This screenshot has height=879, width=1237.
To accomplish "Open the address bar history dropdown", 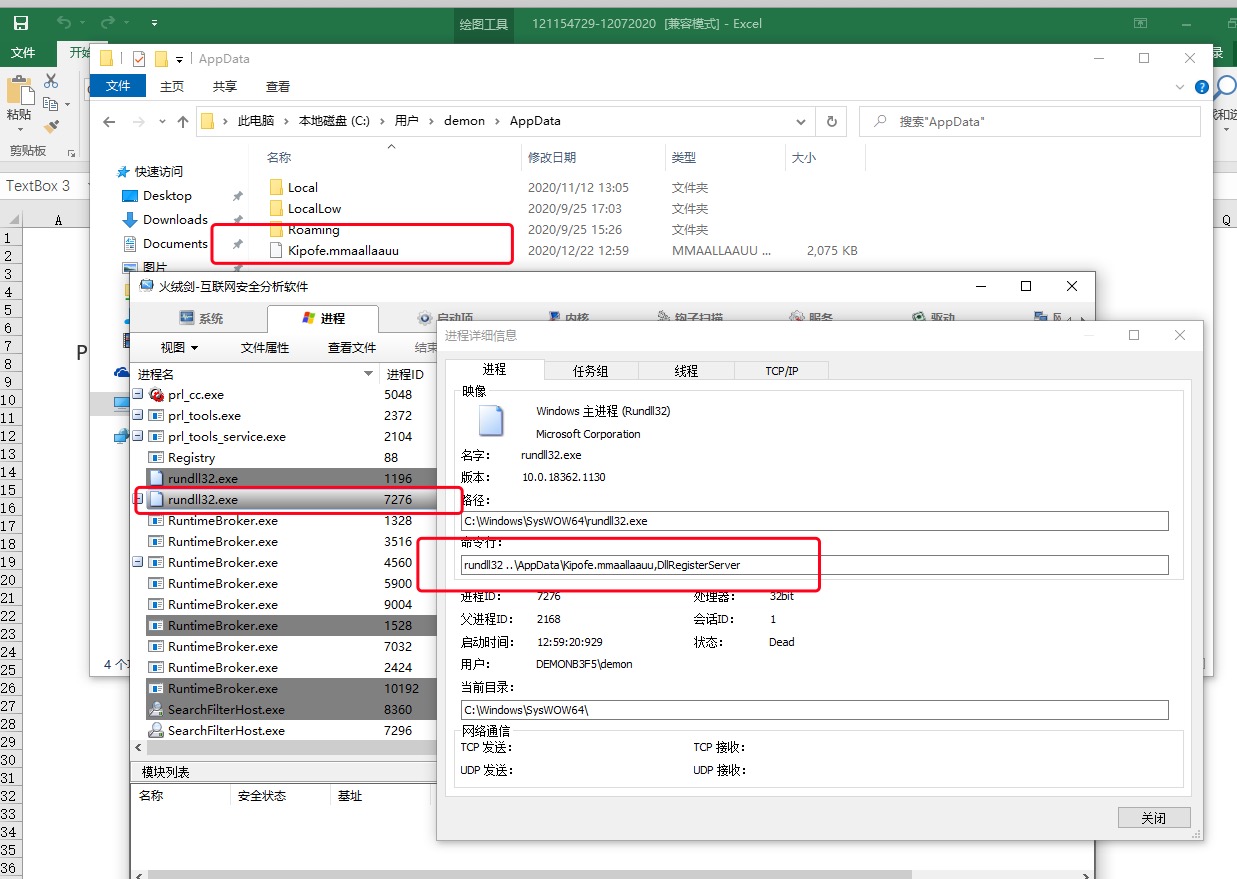I will tap(801, 121).
